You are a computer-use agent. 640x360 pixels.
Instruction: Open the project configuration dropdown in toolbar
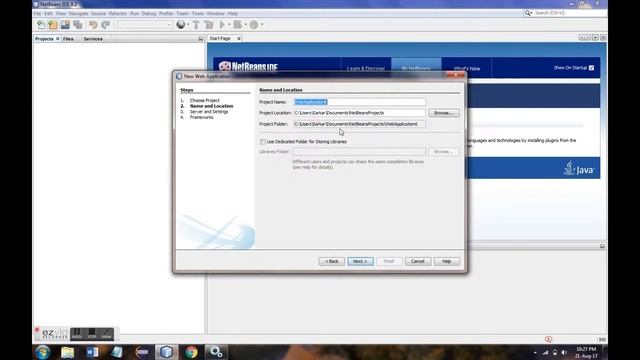[x=144, y=25]
